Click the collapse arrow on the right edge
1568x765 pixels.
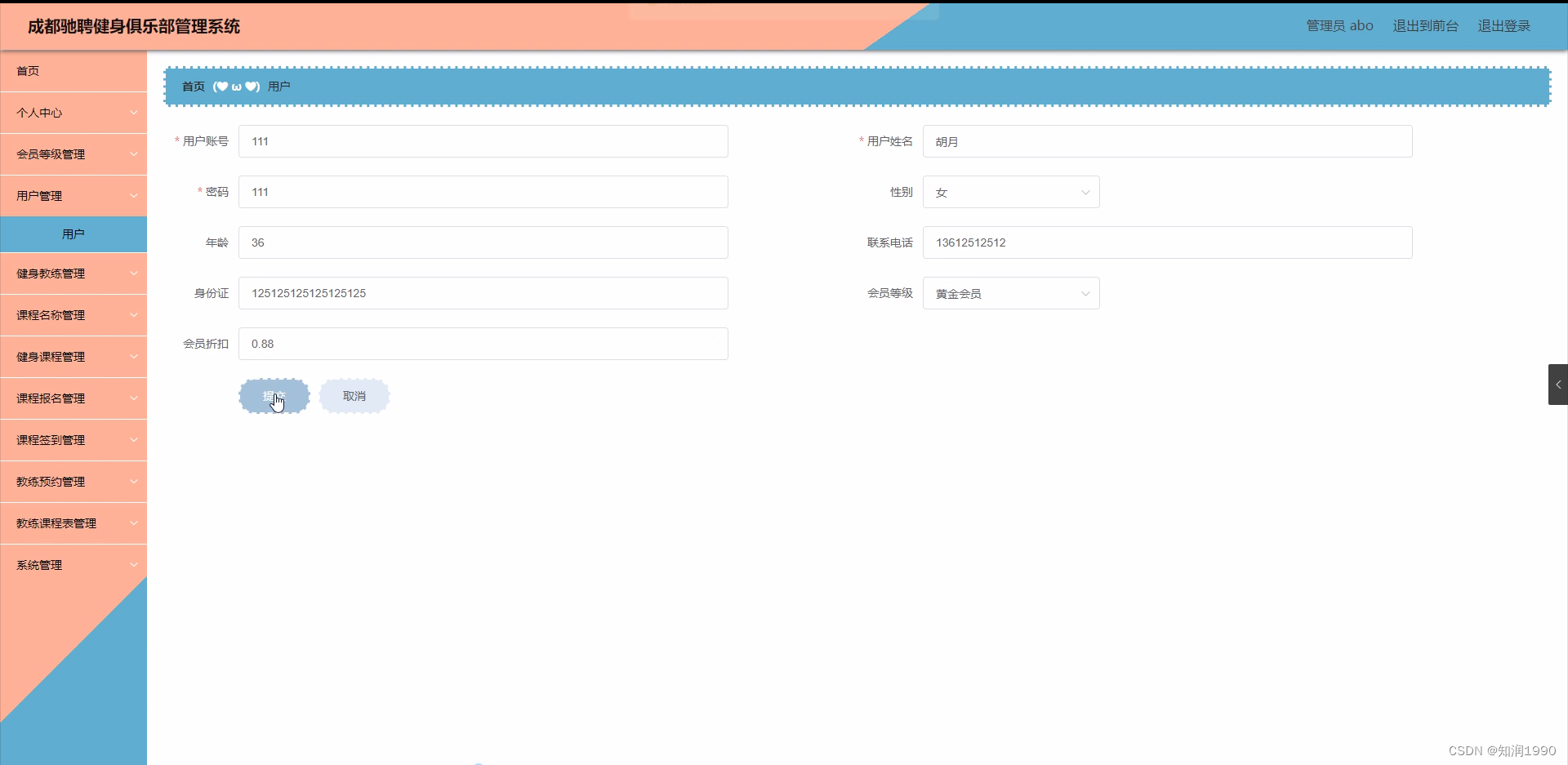[x=1558, y=384]
